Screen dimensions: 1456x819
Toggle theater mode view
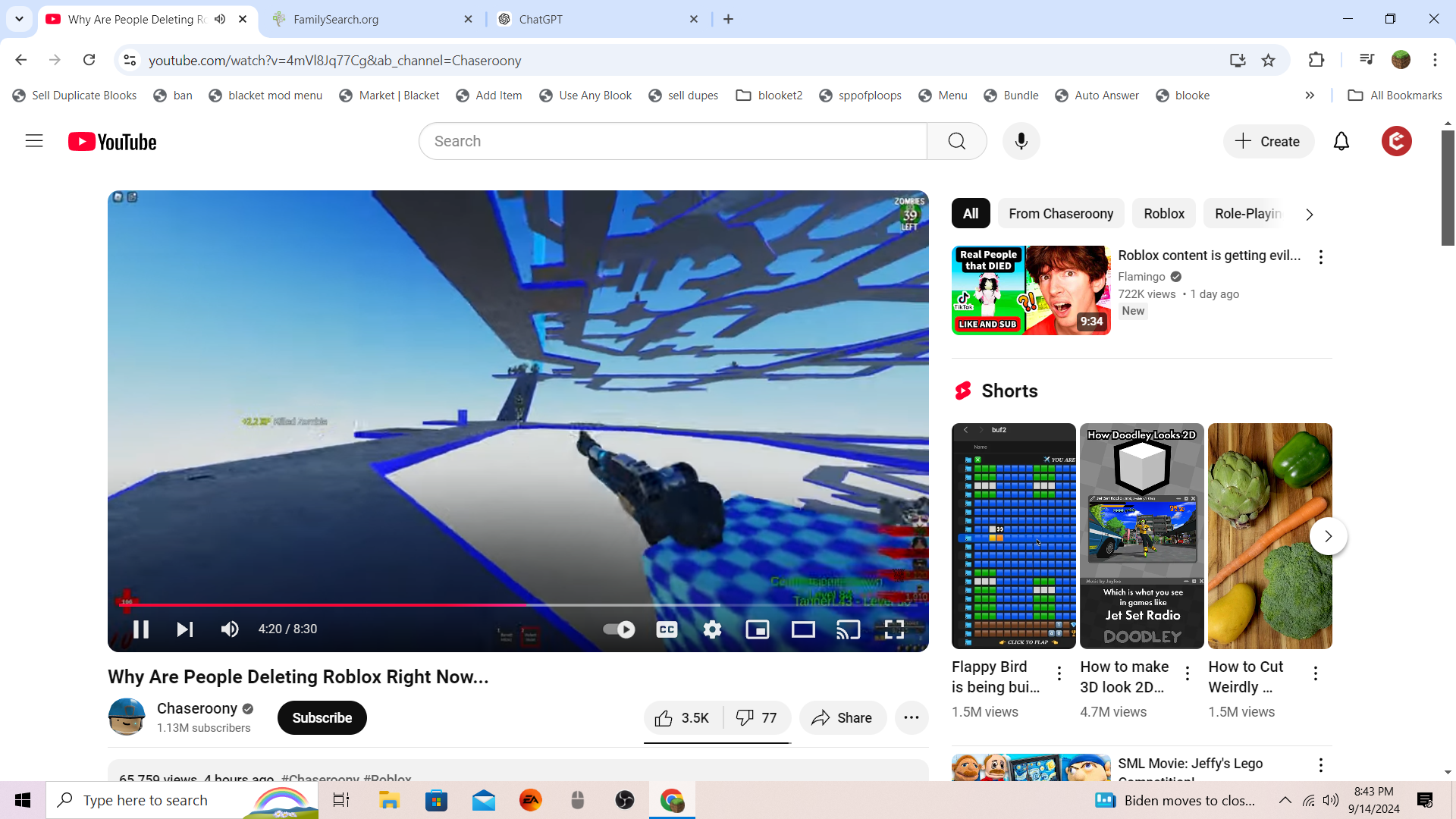point(803,629)
